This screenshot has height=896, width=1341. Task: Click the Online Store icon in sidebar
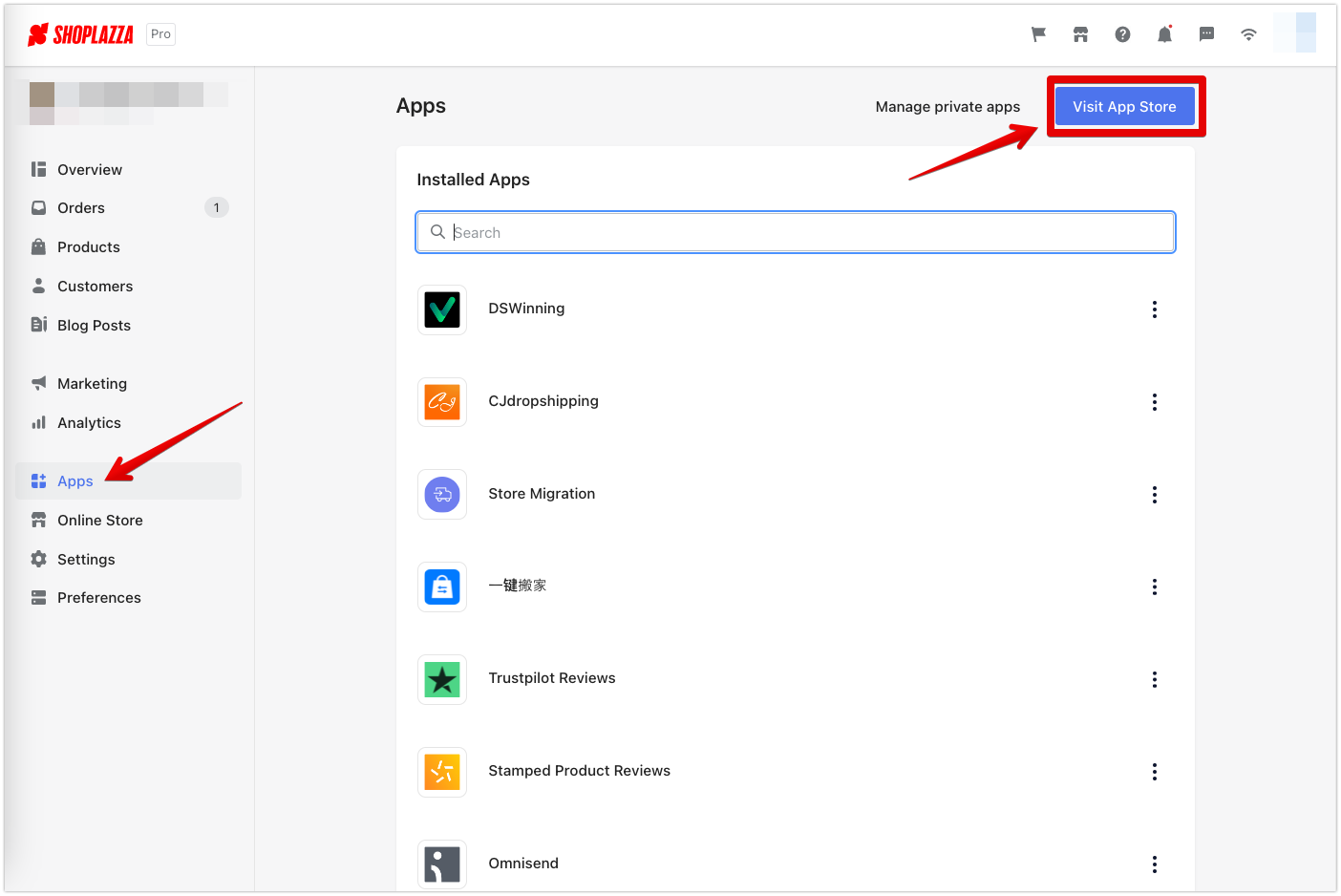(39, 520)
